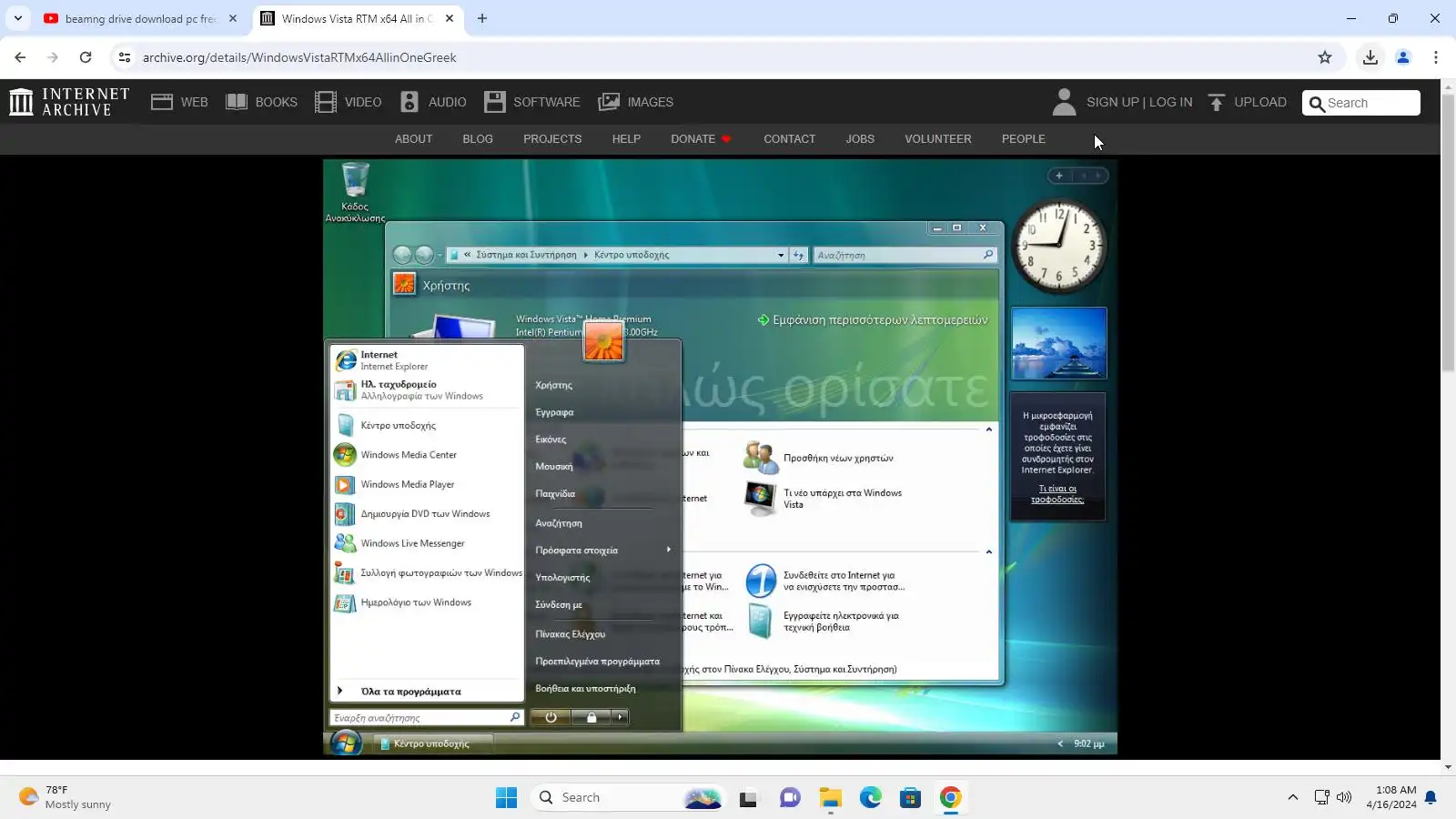Click the user avatar icon

pyautogui.click(x=1064, y=102)
